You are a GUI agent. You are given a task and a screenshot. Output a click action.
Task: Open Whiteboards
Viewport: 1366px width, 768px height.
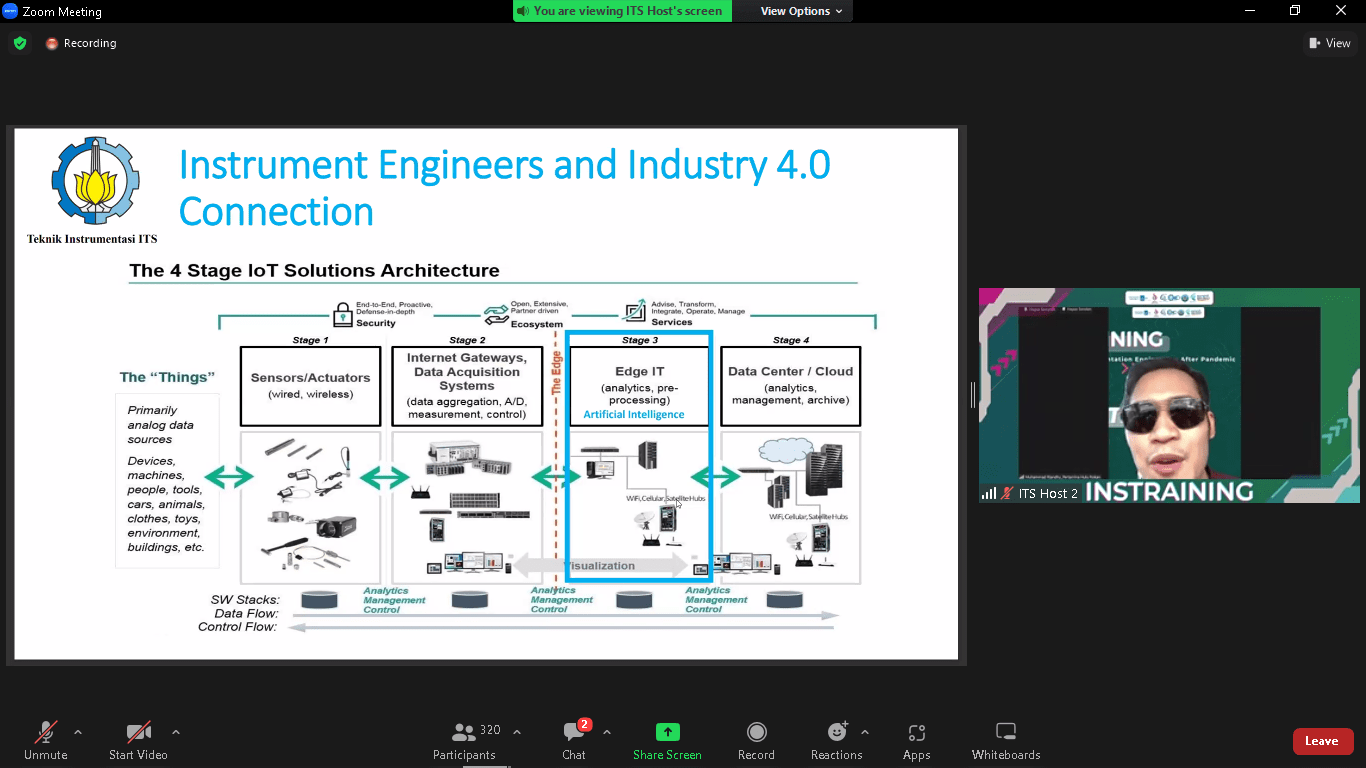click(x=1006, y=741)
